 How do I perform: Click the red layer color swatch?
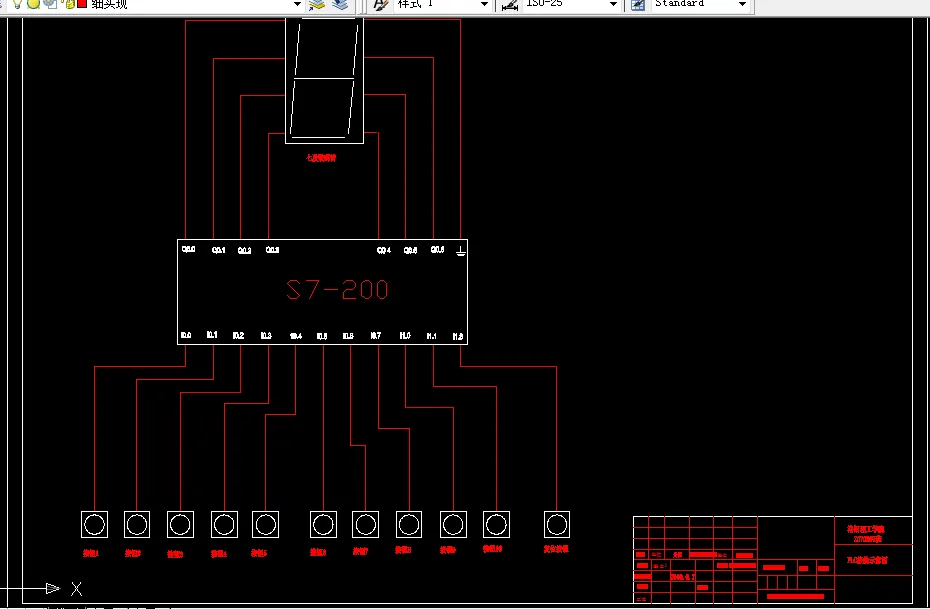(82, 4)
